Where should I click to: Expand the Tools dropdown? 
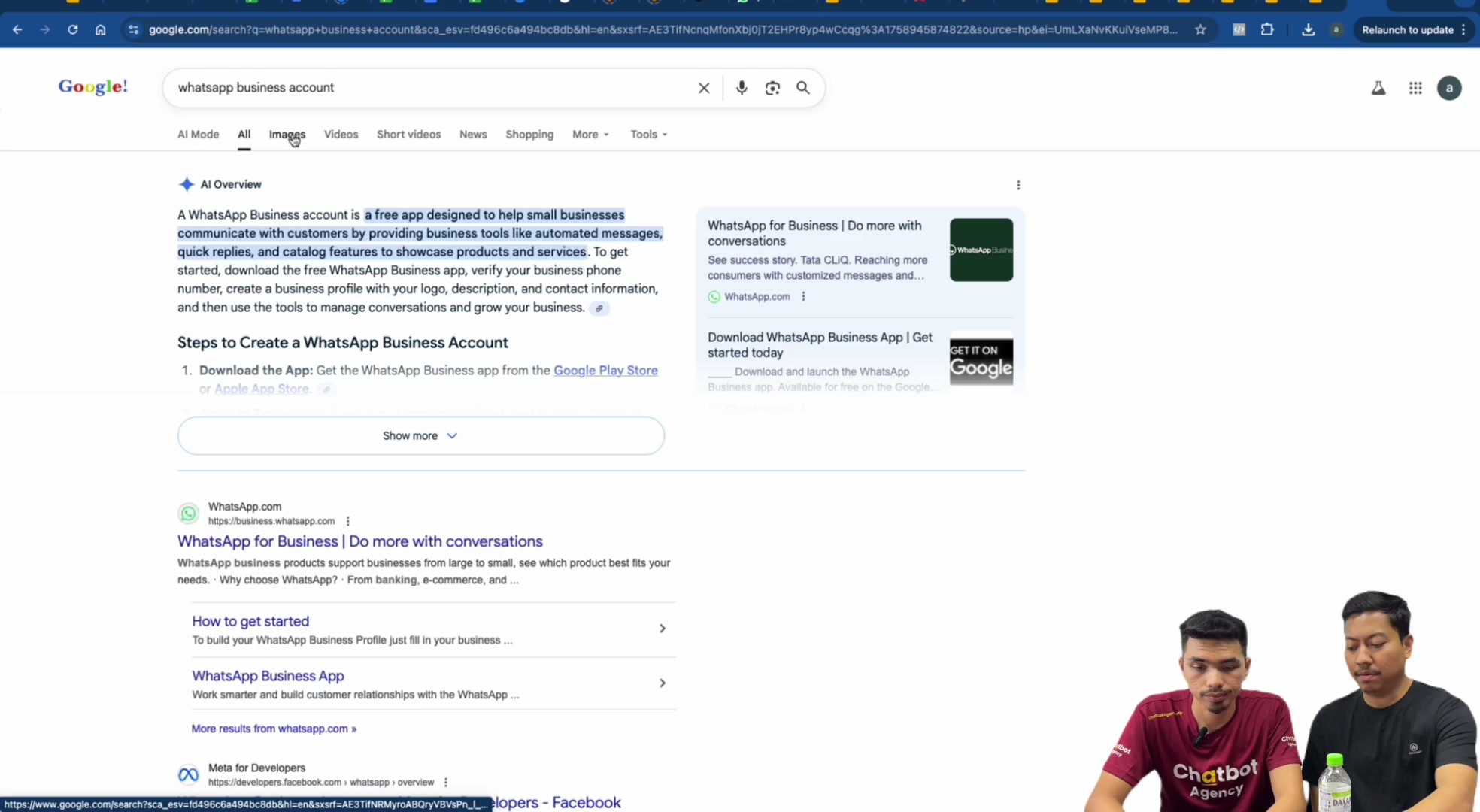point(648,135)
